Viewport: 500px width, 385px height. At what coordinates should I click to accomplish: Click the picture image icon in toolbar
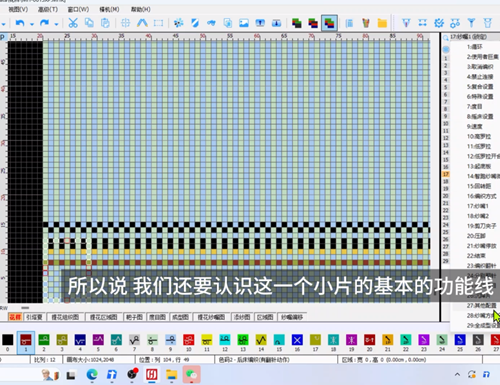point(244,23)
